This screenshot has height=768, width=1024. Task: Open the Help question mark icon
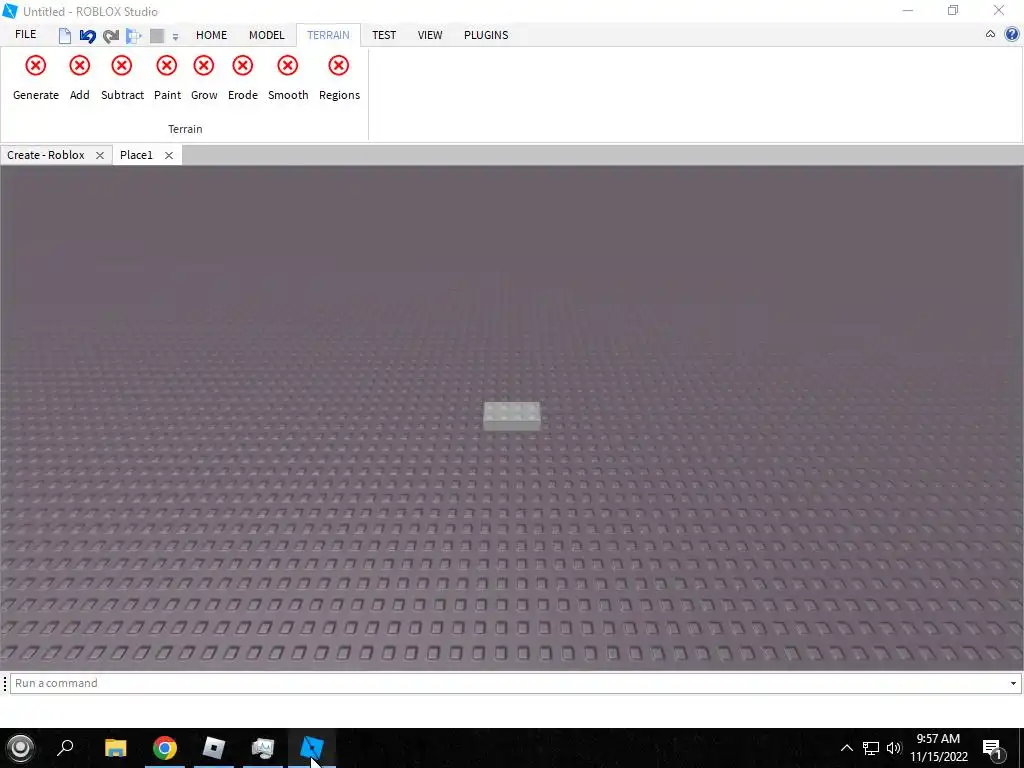tap(1012, 35)
